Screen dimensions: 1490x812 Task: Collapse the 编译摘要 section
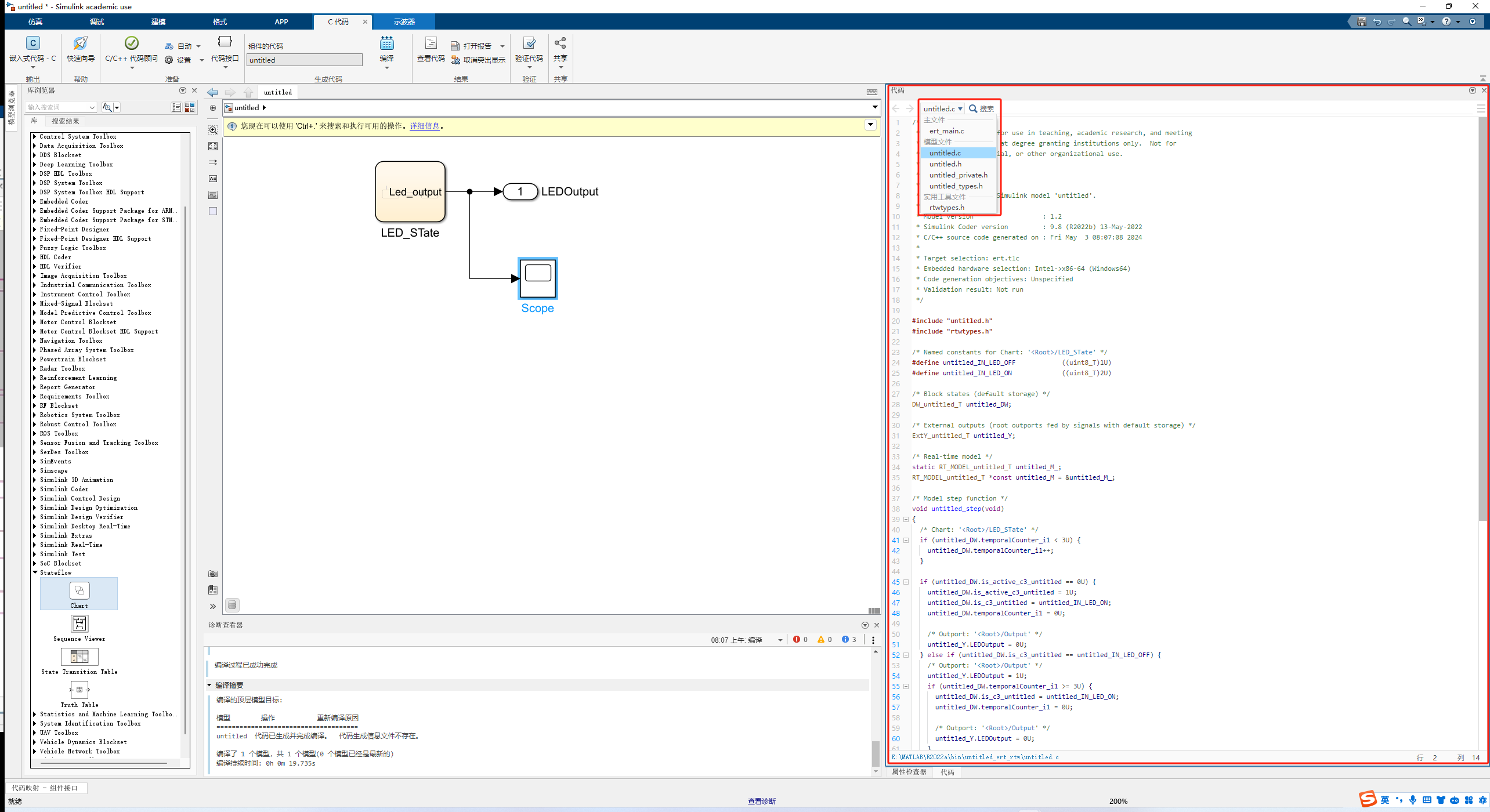click(209, 685)
